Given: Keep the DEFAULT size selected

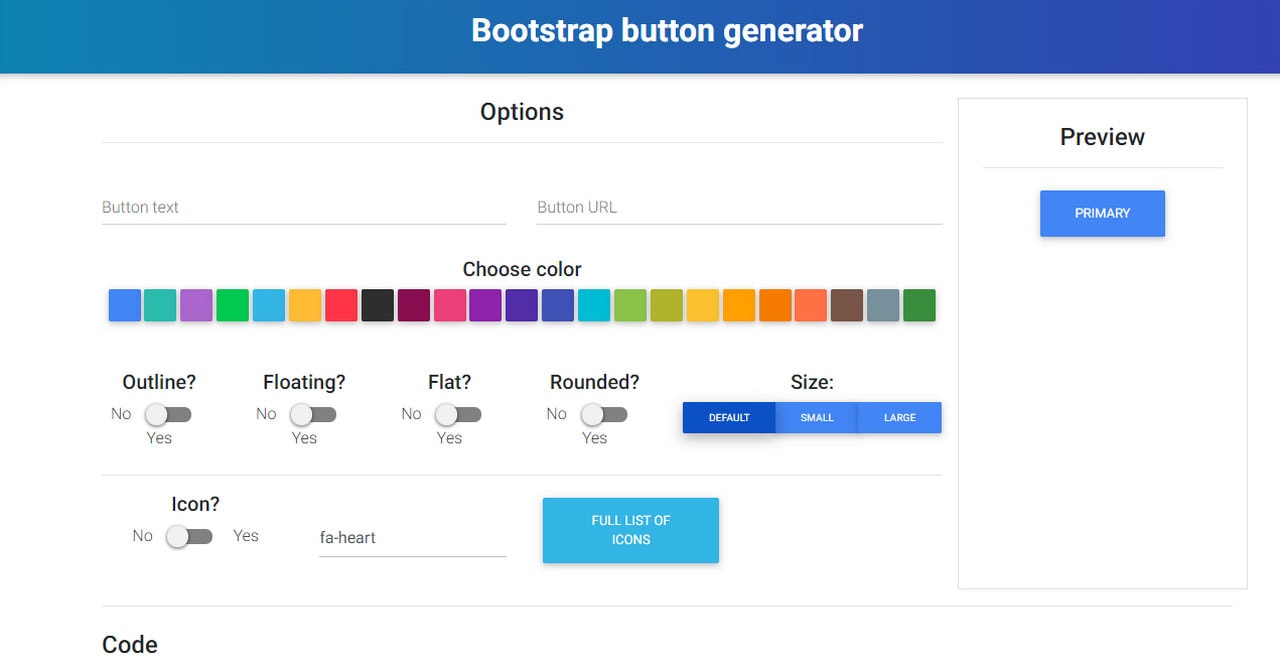Looking at the screenshot, I should pyautogui.click(x=729, y=417).
